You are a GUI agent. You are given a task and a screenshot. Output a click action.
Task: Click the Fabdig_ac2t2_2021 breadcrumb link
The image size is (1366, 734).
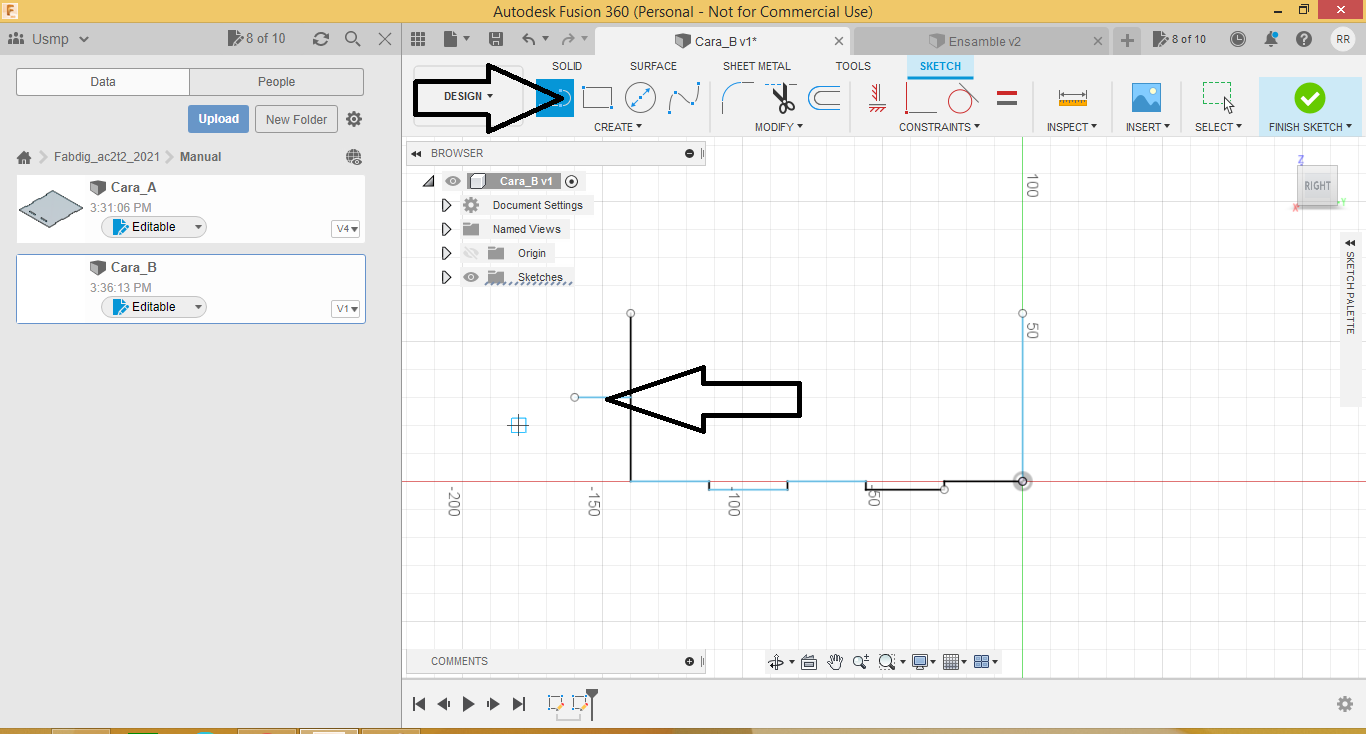pos(107,157)
